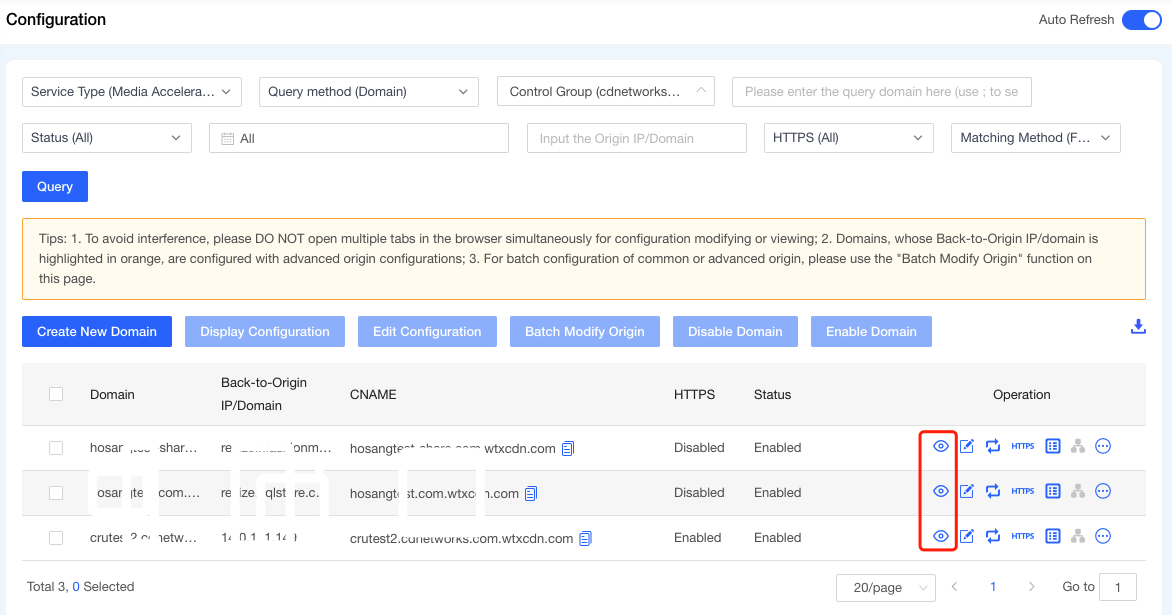
Task: Check the select-all checkbox in table header
Action: [56, 394]
